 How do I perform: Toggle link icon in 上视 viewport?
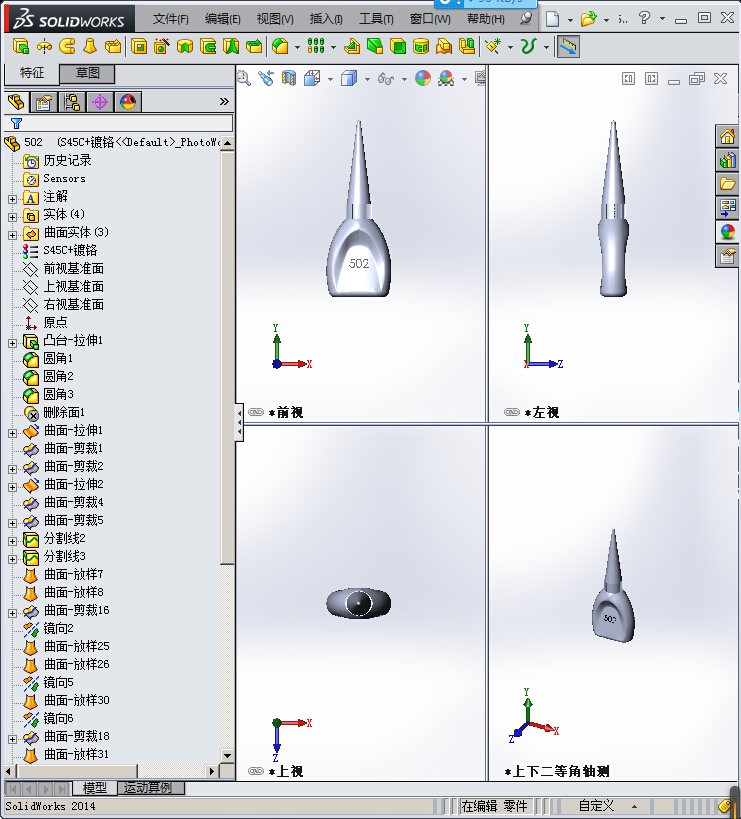tap(256, 771)
